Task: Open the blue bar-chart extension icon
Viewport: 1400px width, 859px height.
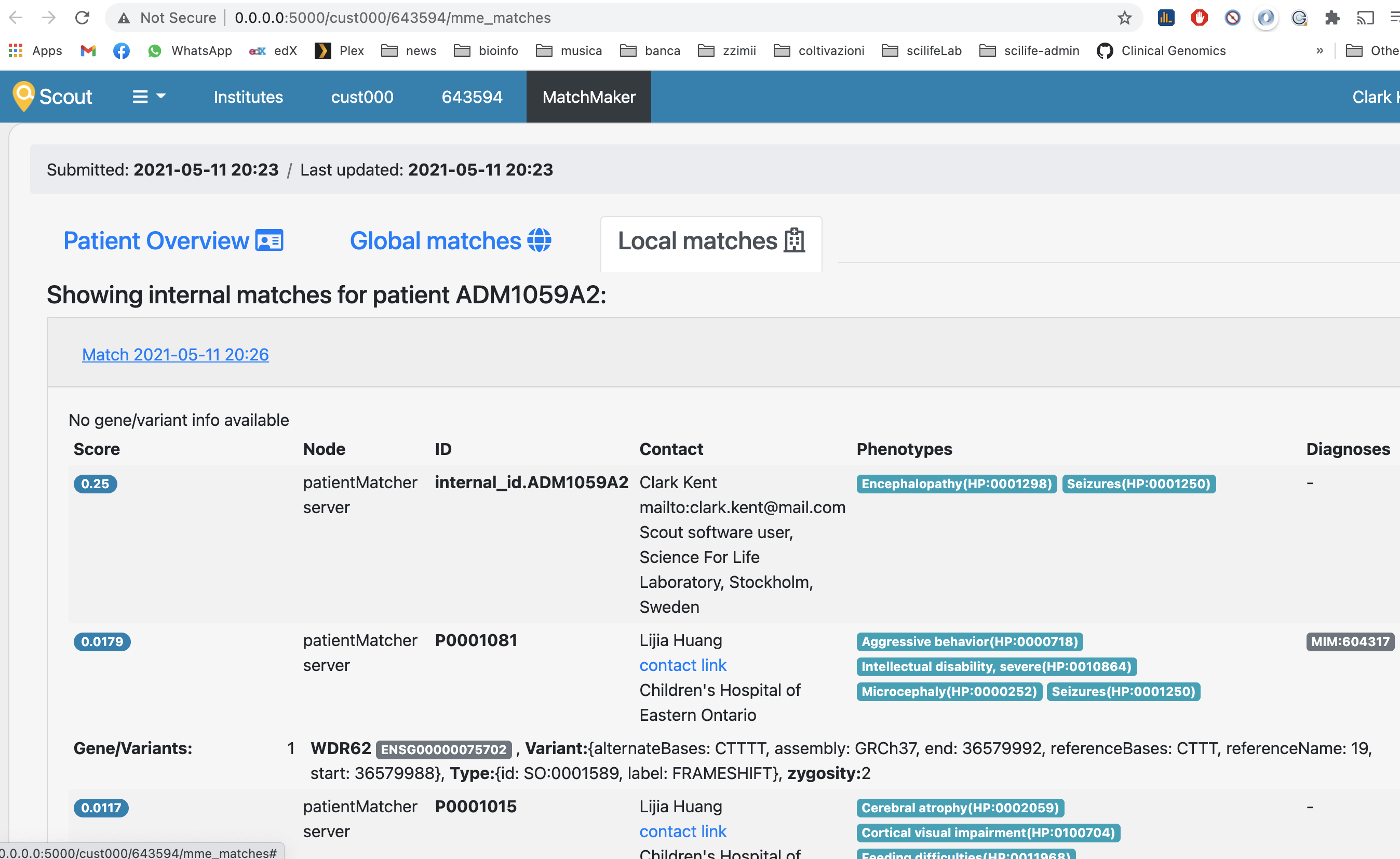Action: (x=1166, y=18)
